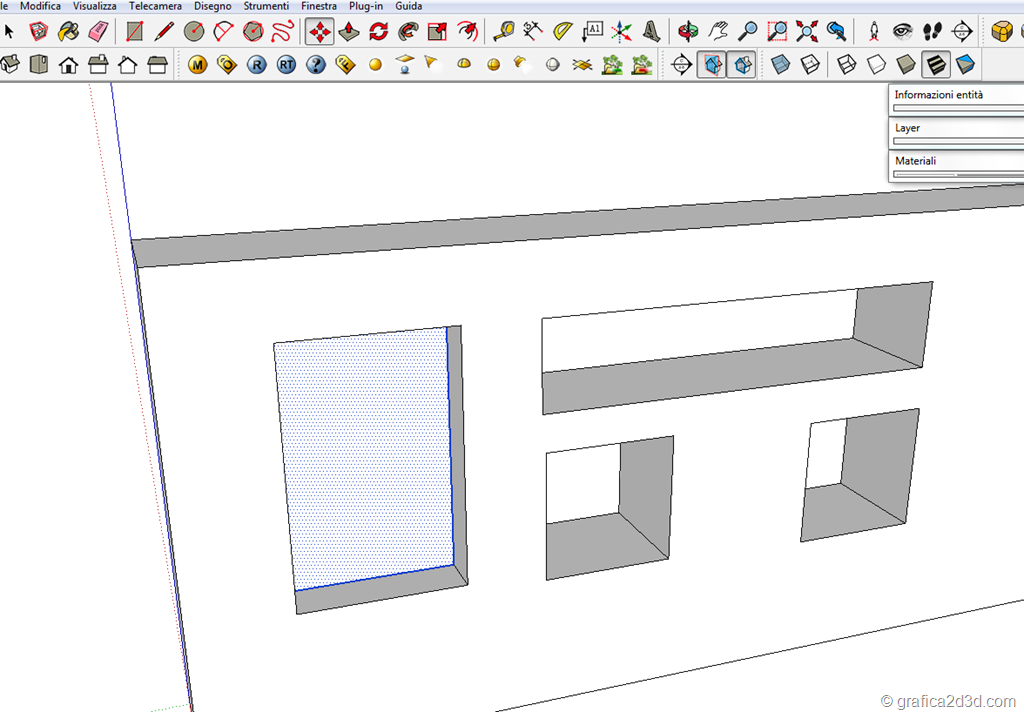This screenshot has width=1024, height=712.
Task: Select the 3D Text tool
Action: 651,32
